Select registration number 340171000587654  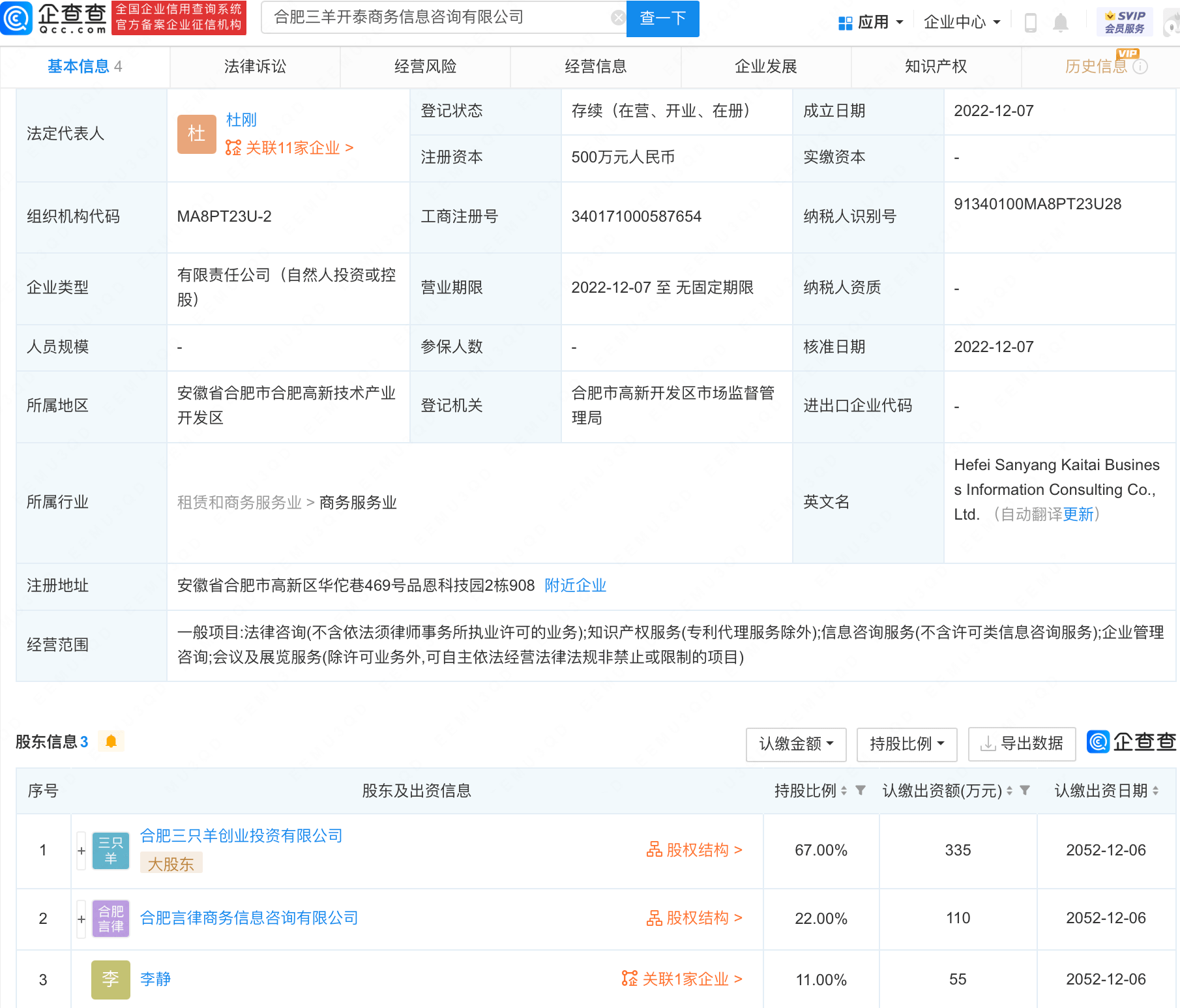pos(636,216)
